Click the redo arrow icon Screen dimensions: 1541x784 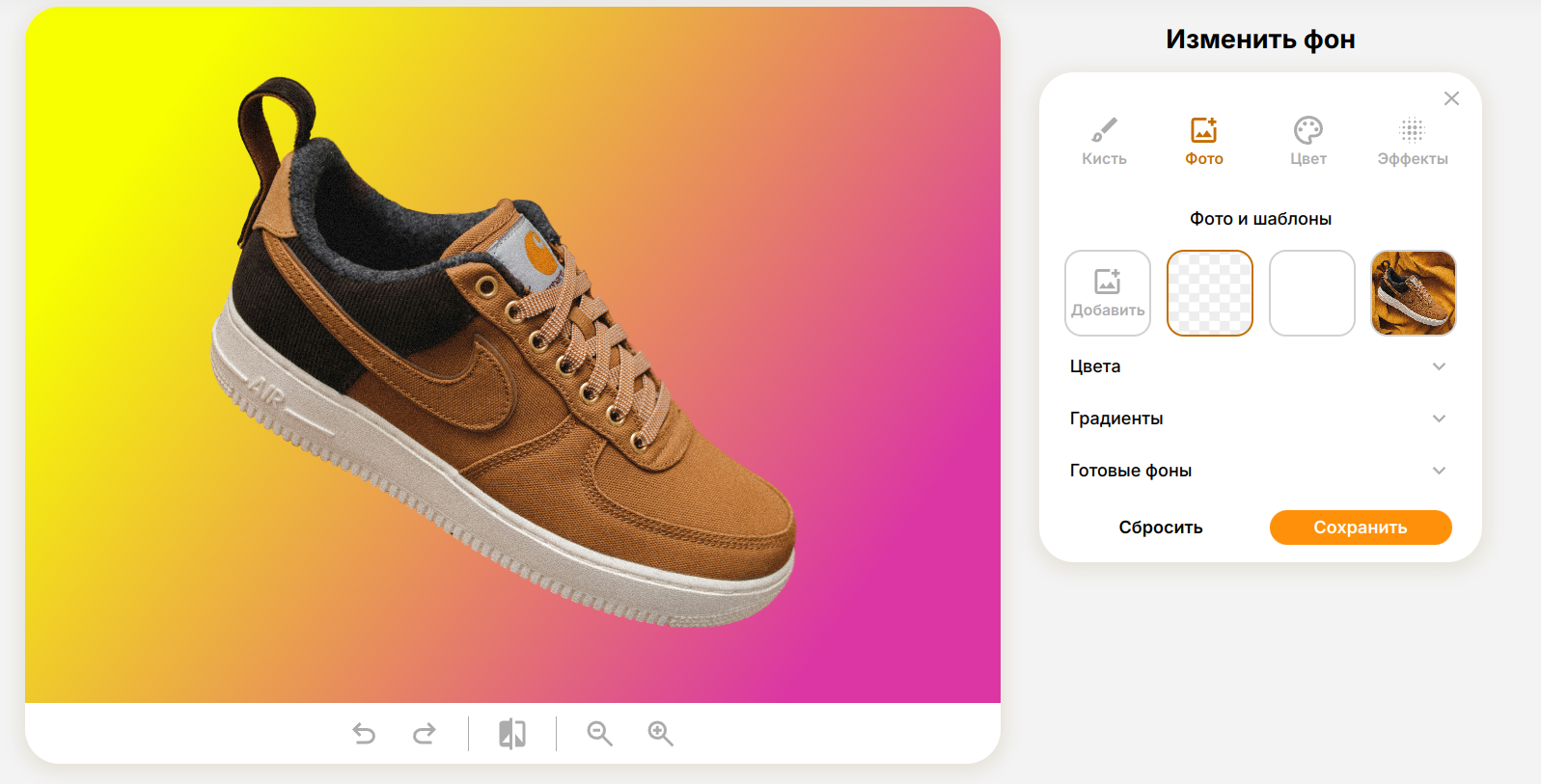425,734
